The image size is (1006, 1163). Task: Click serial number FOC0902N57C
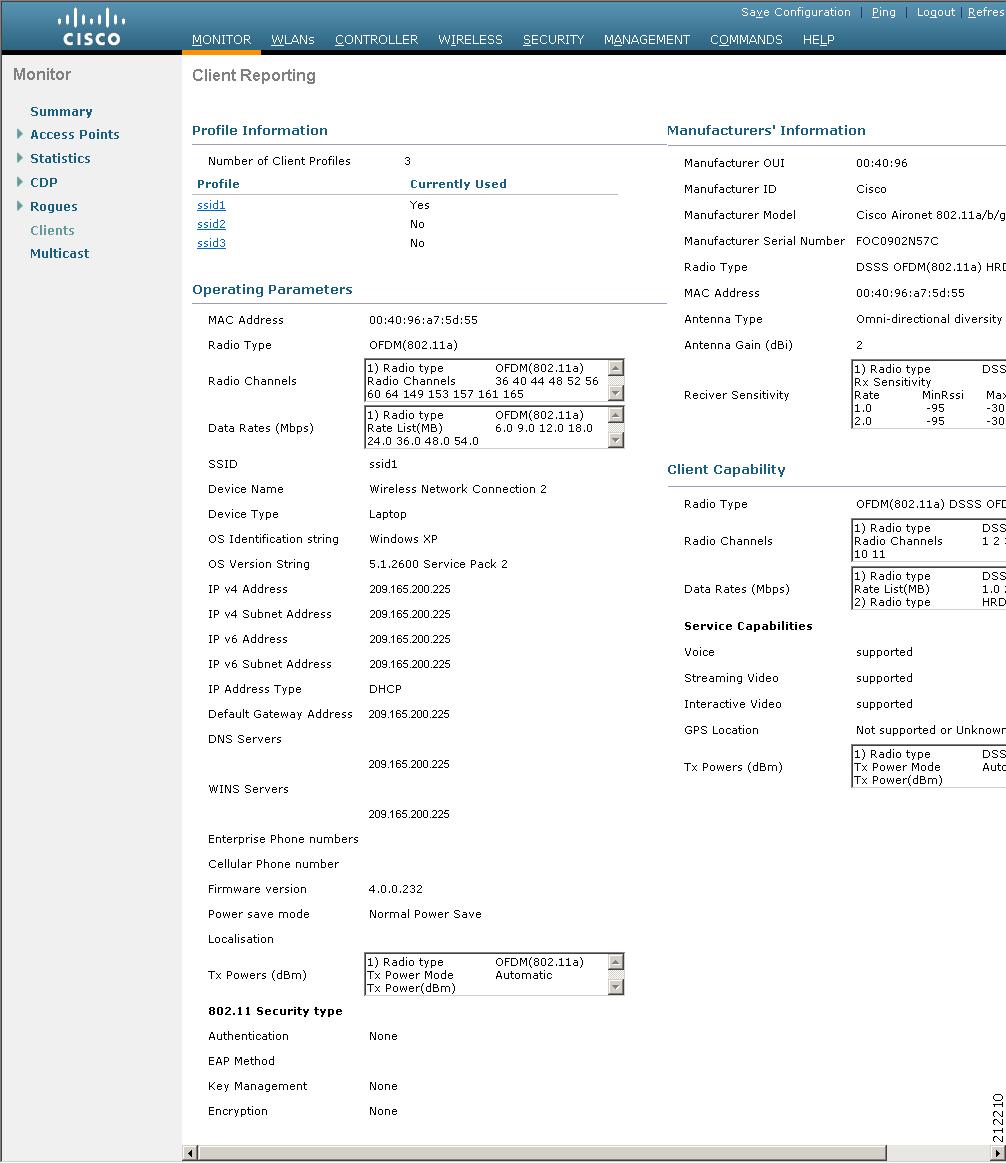pyautogui.click(x=897, y=241)
